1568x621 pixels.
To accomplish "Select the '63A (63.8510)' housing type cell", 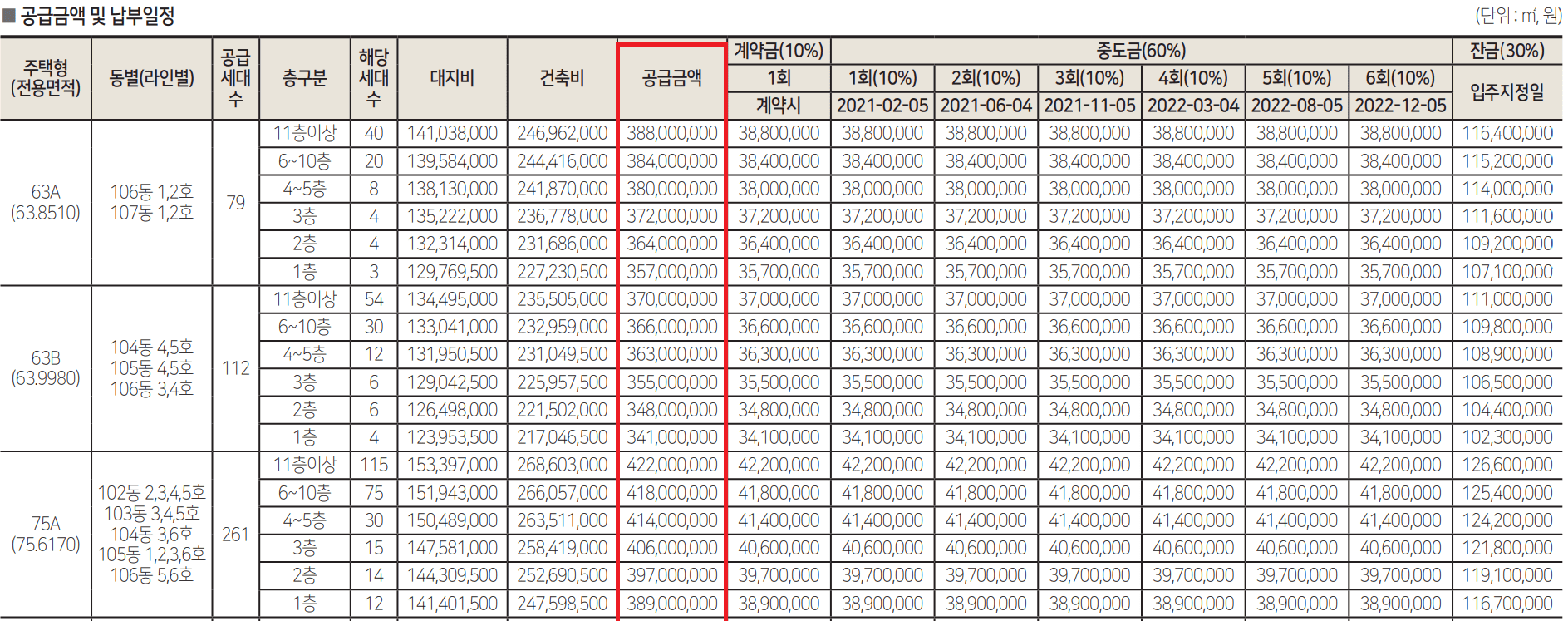I will pos(46,202).
